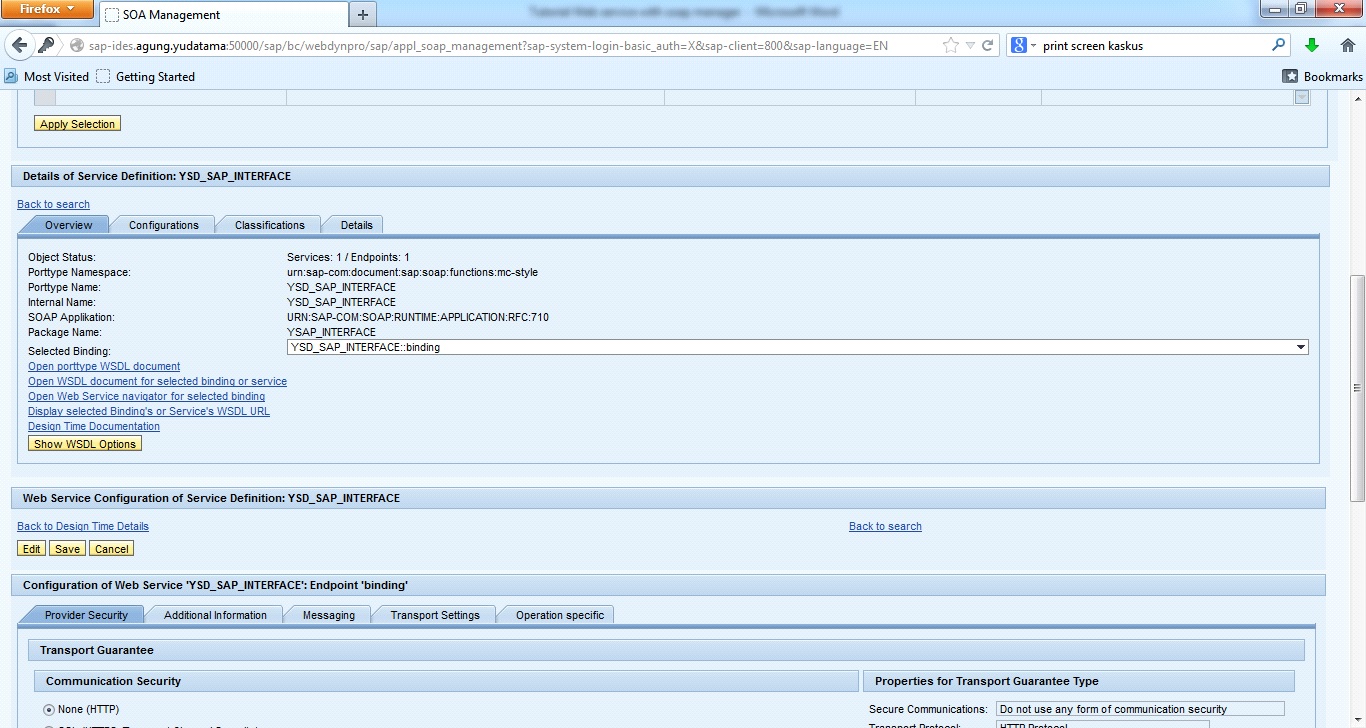This screenshot has width=1366, height=728.
Task: Open the Firefox application menu
Action: click(48, 10)
